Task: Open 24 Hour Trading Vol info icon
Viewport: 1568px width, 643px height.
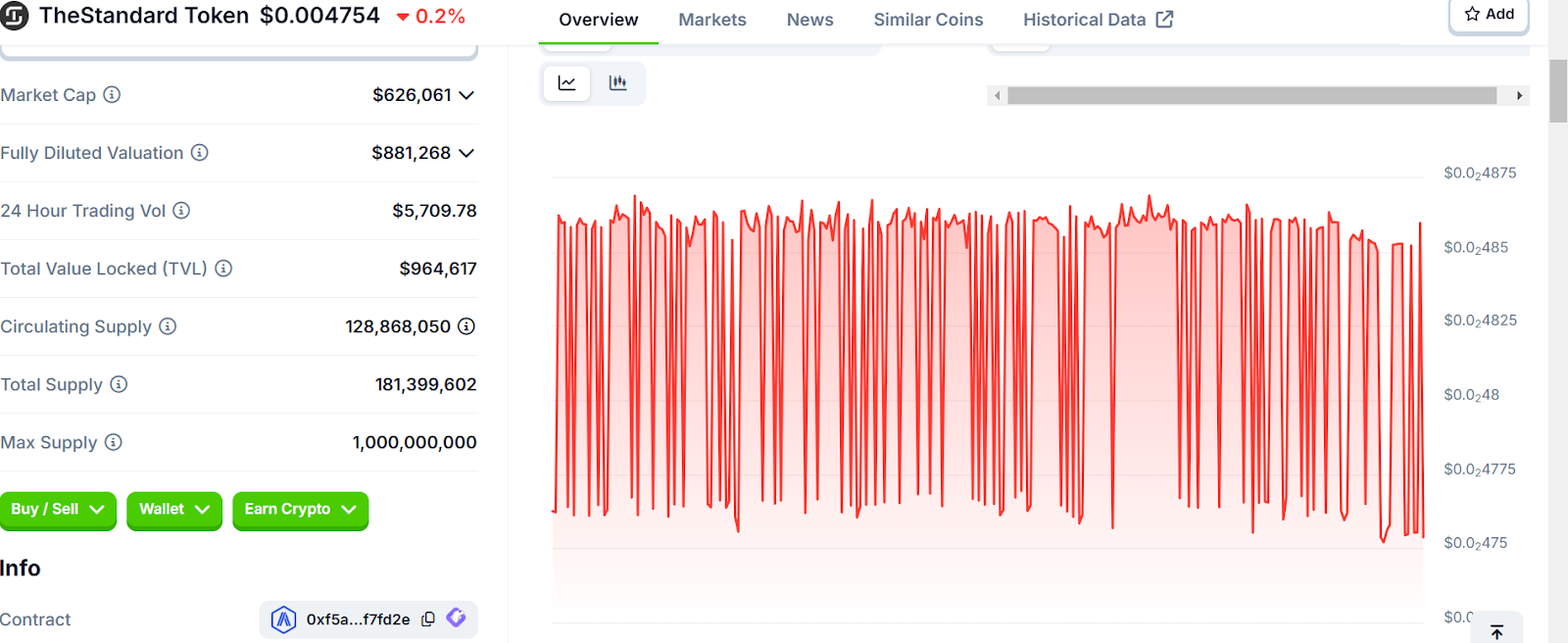Action: [181, 211]
